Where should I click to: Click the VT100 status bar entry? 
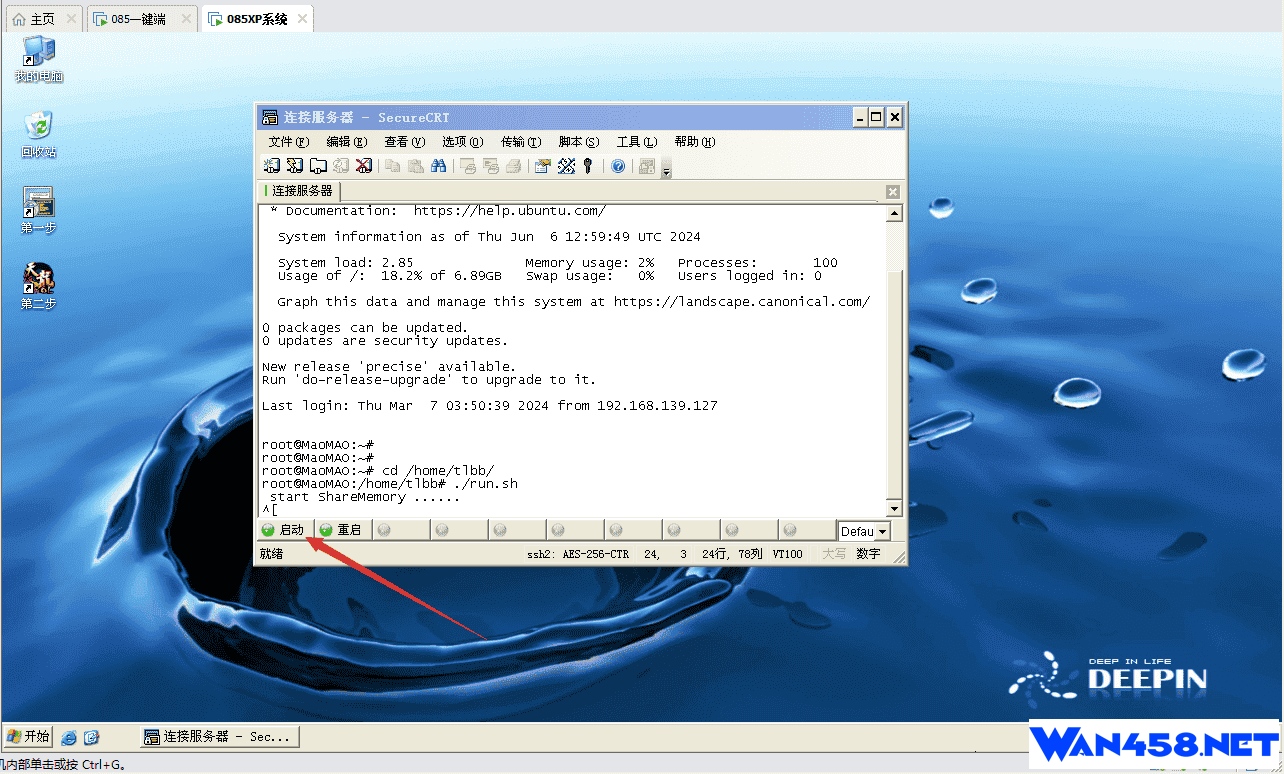787,554
